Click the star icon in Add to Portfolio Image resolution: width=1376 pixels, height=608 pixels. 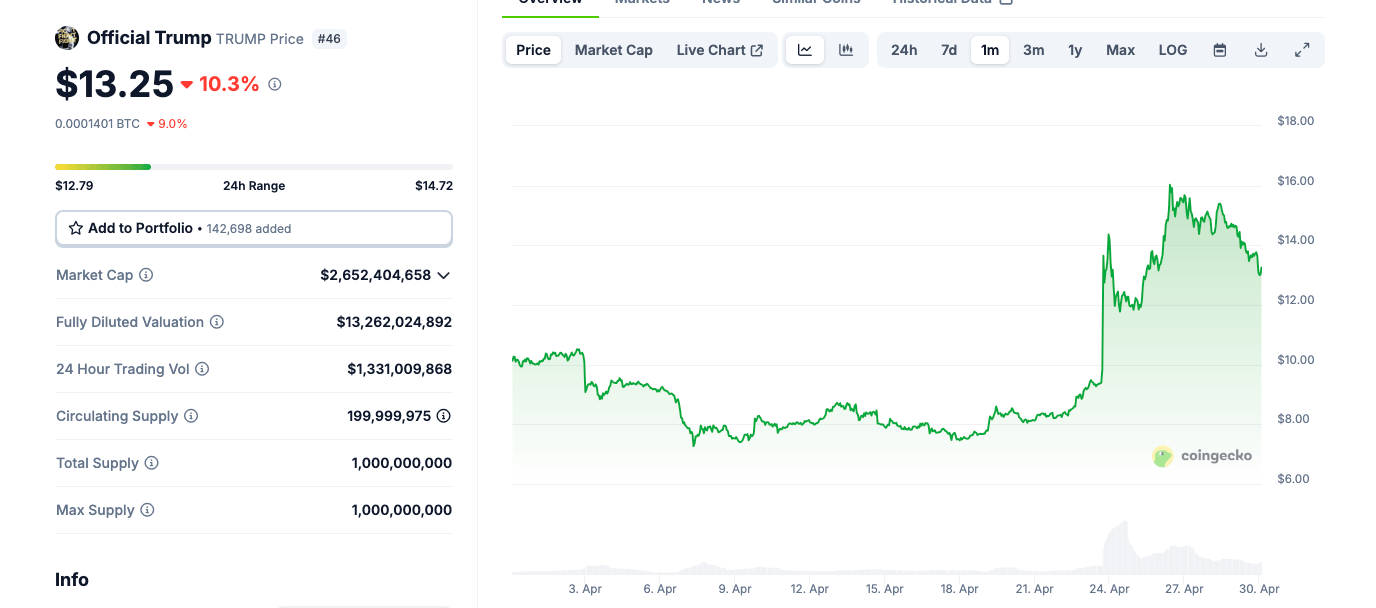(75, 228)
